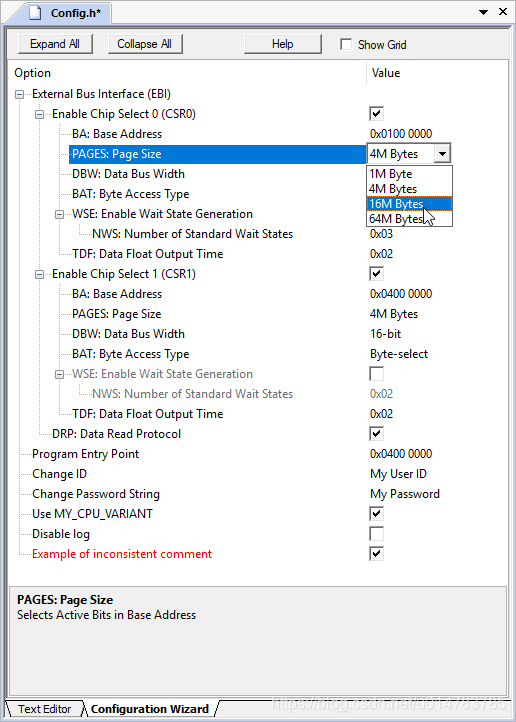Click the Expand All button
The height and width of the screenshot is (722, 516).
point(55,44)
